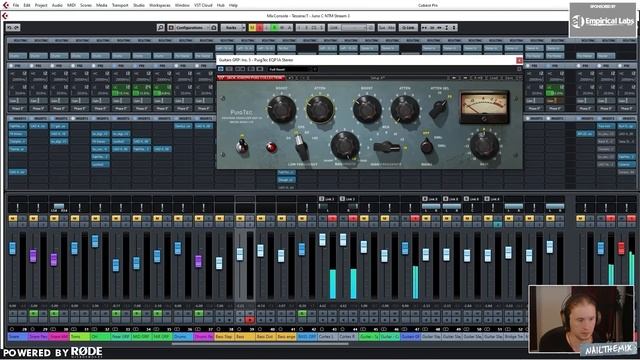
Task: Select the Toms channel name label
Action: 80,337
